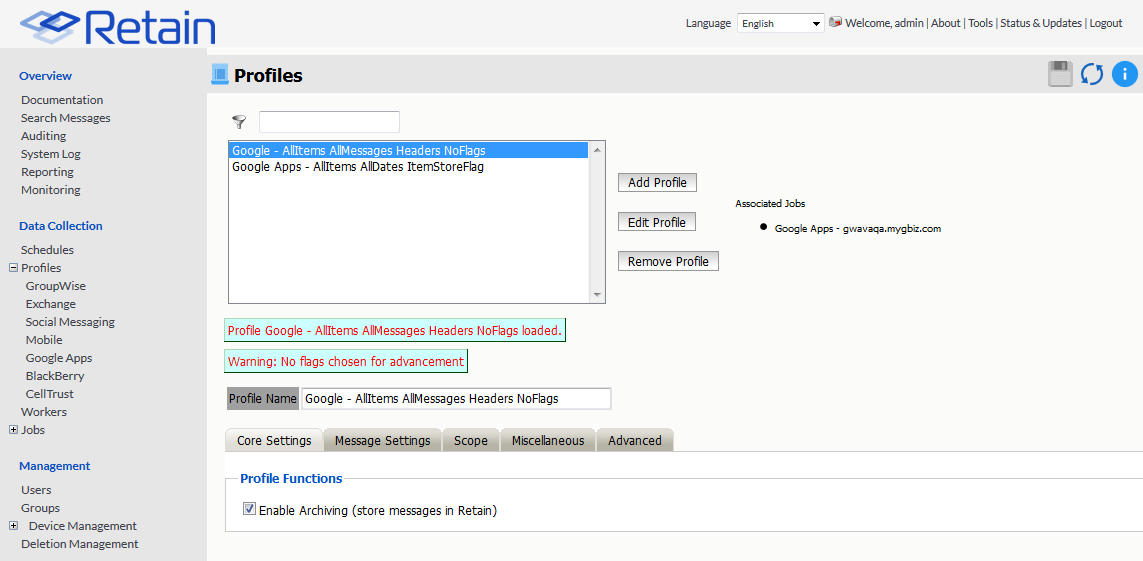The width and height of the screenshot is (1143, 561).
Task: Click associated job Google Apps - gwavaqa.mygbiz.com
Action: point(857,228)
